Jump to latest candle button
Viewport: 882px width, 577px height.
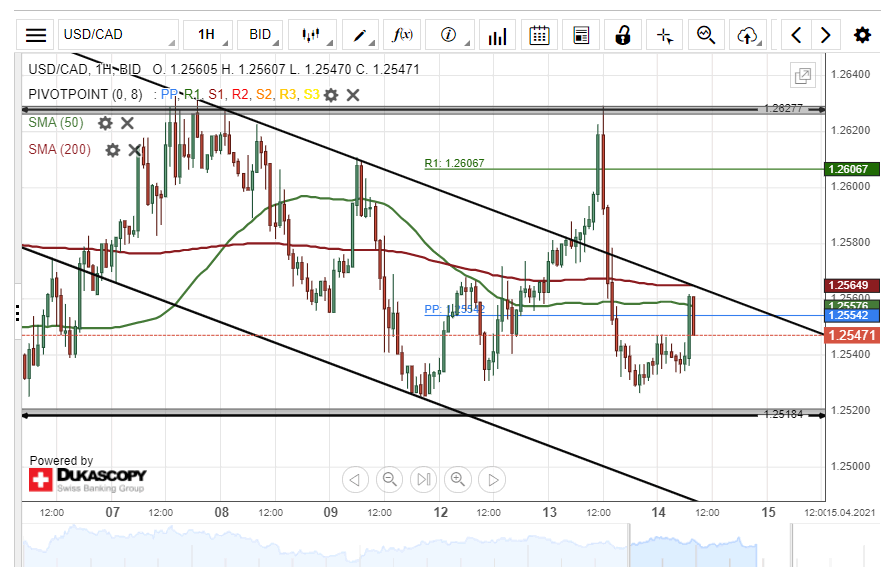[x=424, y=480]
